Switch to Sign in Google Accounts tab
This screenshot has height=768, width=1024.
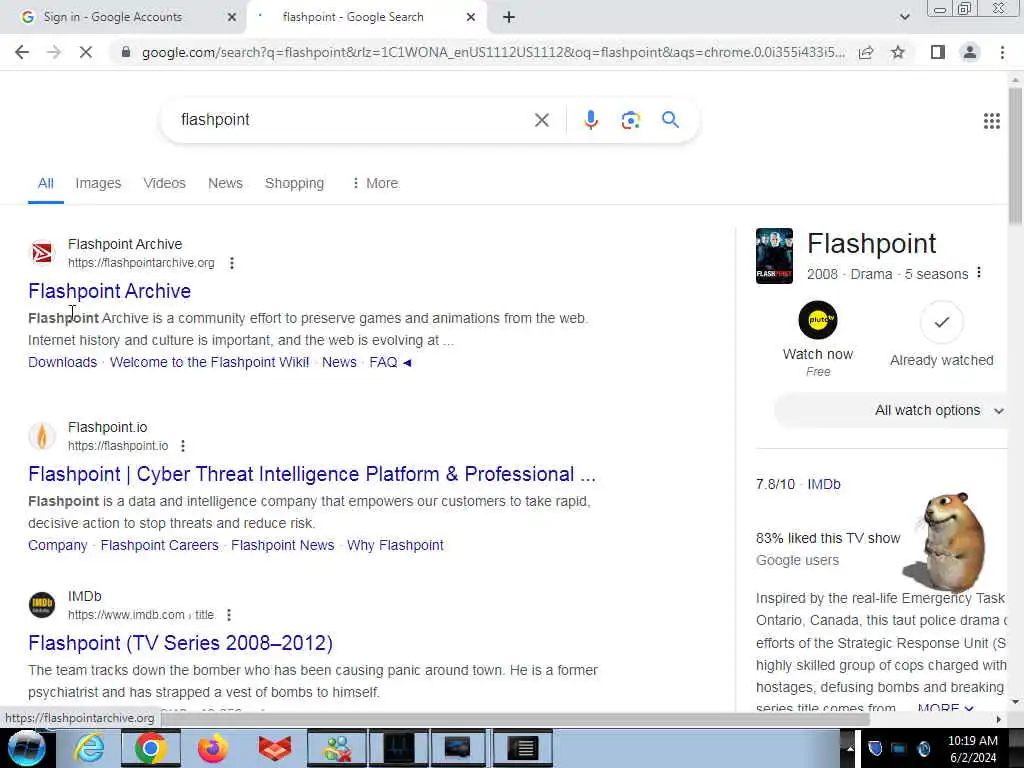tap(124, 18)
